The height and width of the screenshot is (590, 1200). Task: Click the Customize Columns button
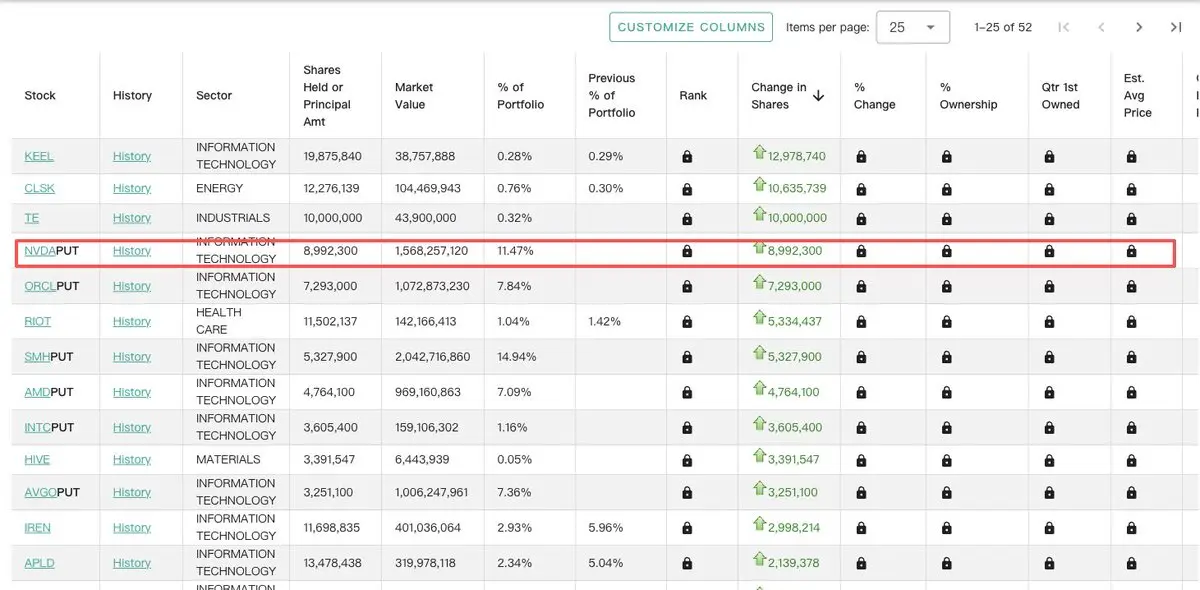pos(691,27)
